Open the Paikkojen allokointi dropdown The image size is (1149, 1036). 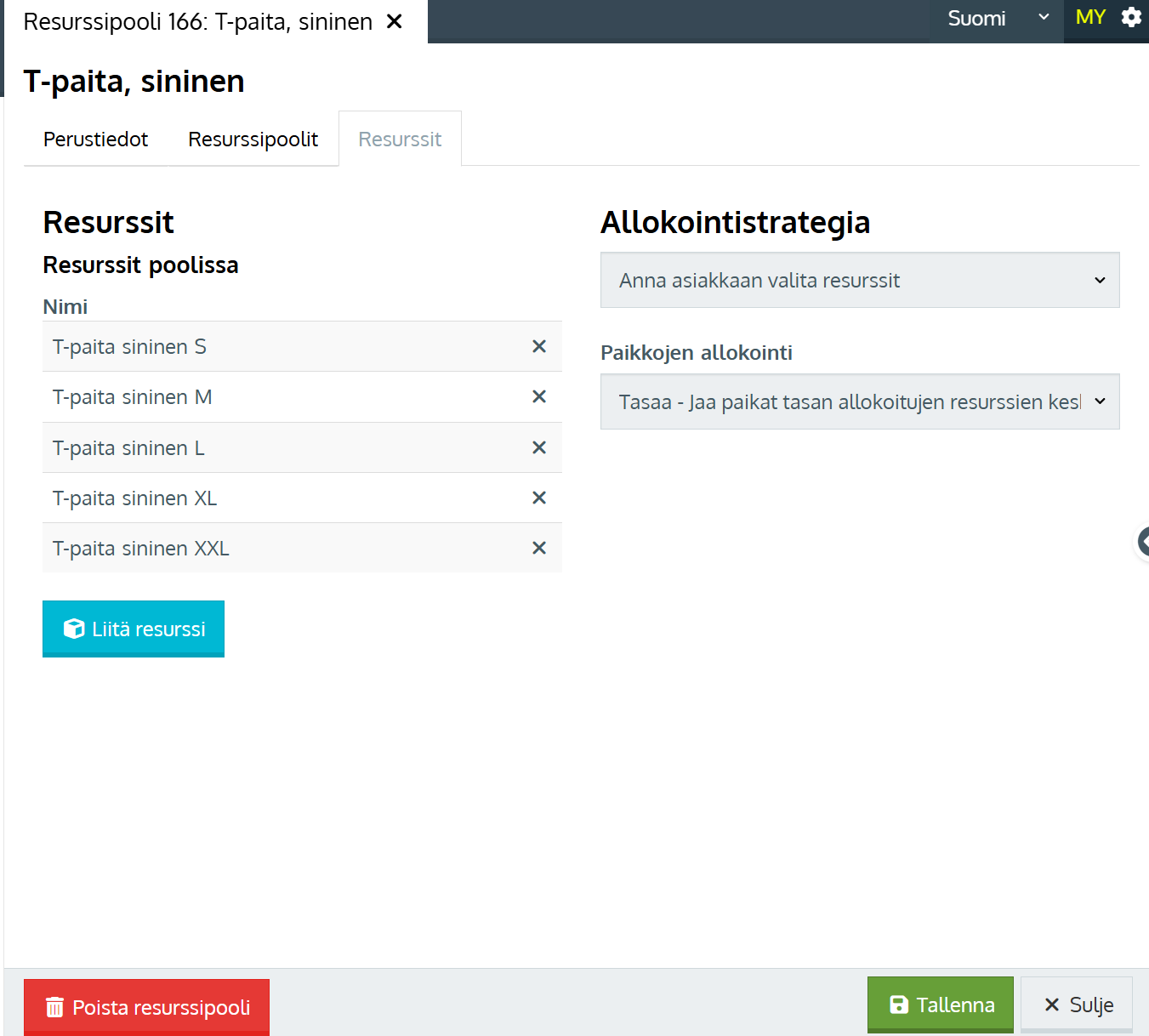click(859, 401)
